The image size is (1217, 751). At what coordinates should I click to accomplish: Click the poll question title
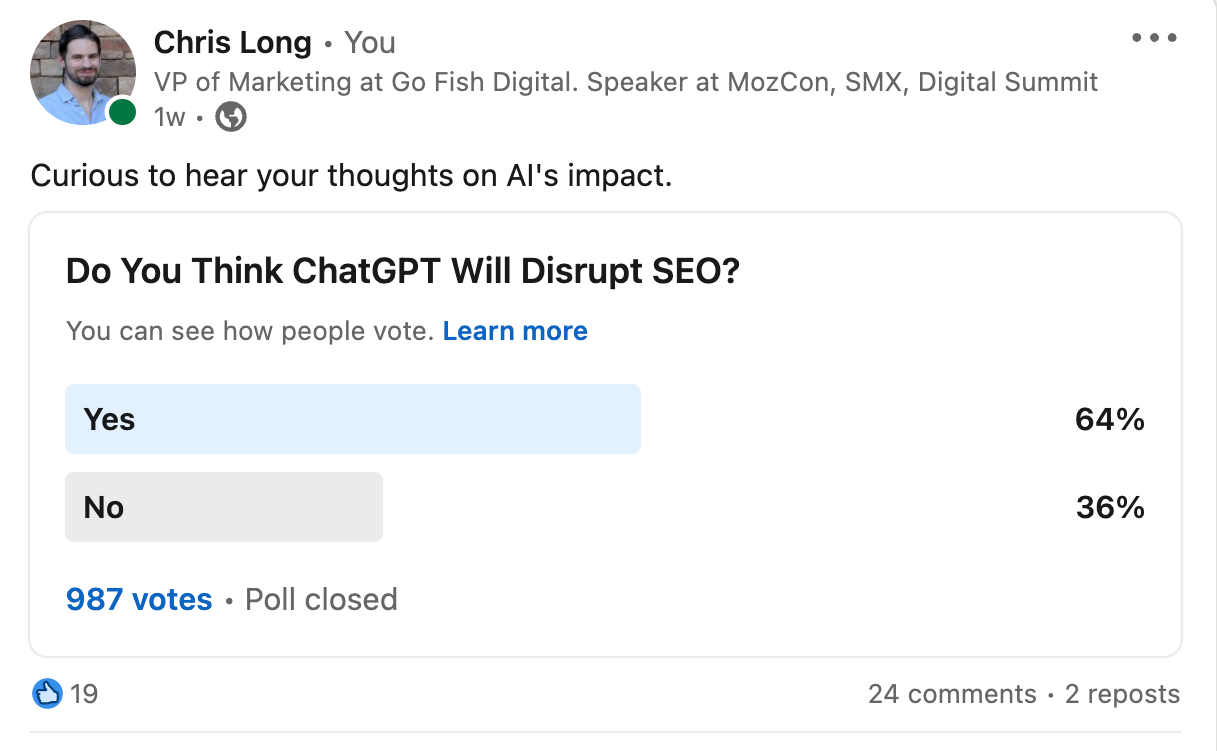pos(402,271)
